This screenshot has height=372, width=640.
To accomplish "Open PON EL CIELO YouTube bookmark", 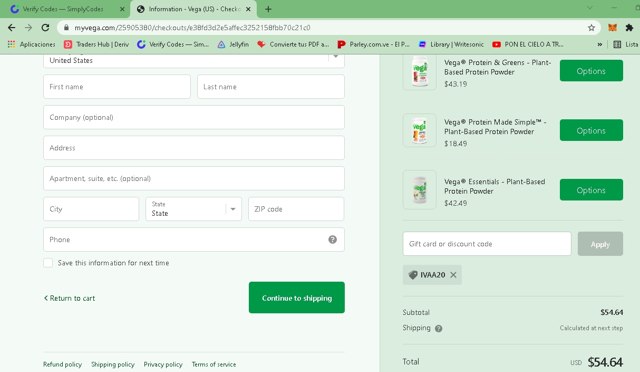I will coord(528,44).
